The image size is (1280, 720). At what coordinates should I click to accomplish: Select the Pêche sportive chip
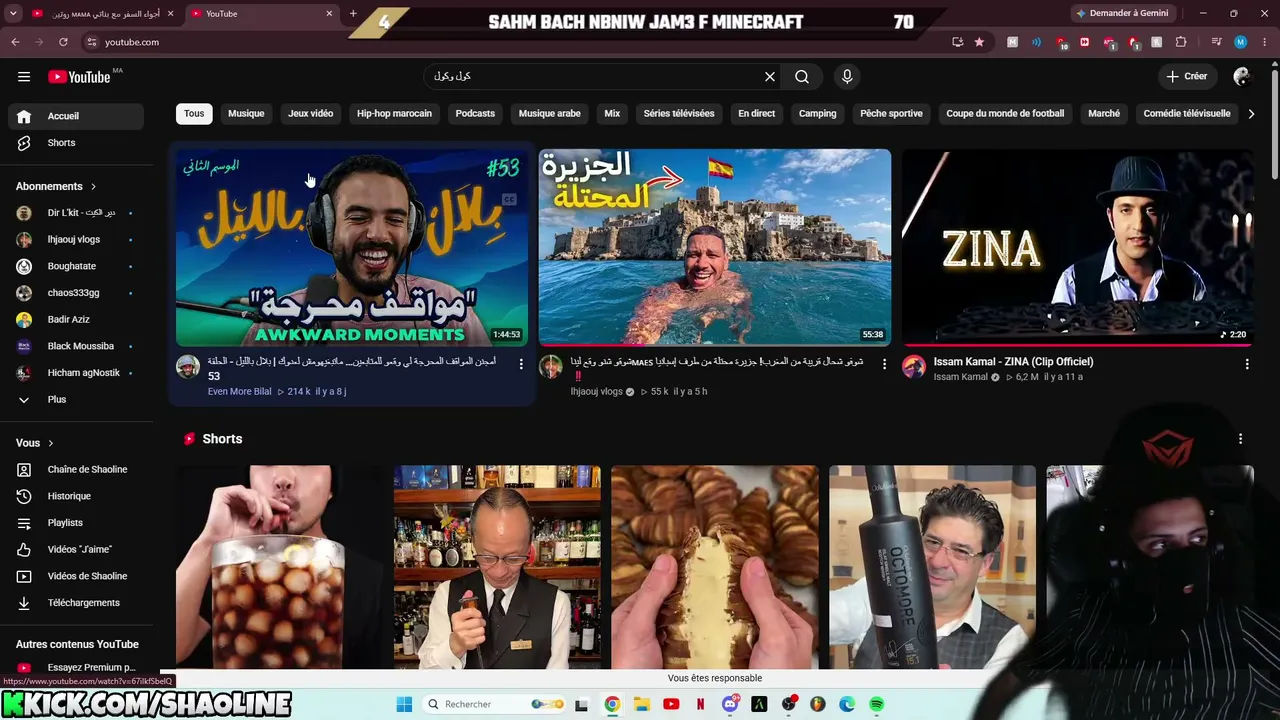click(x=891, y=114)
